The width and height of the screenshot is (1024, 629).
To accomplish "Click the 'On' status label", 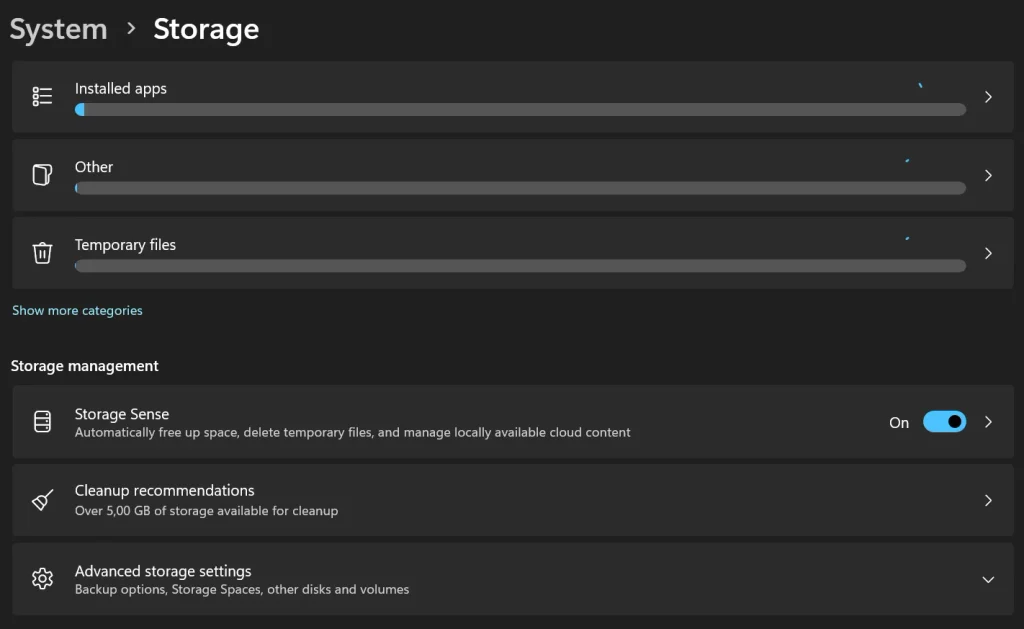I will [x=899, y=423].
